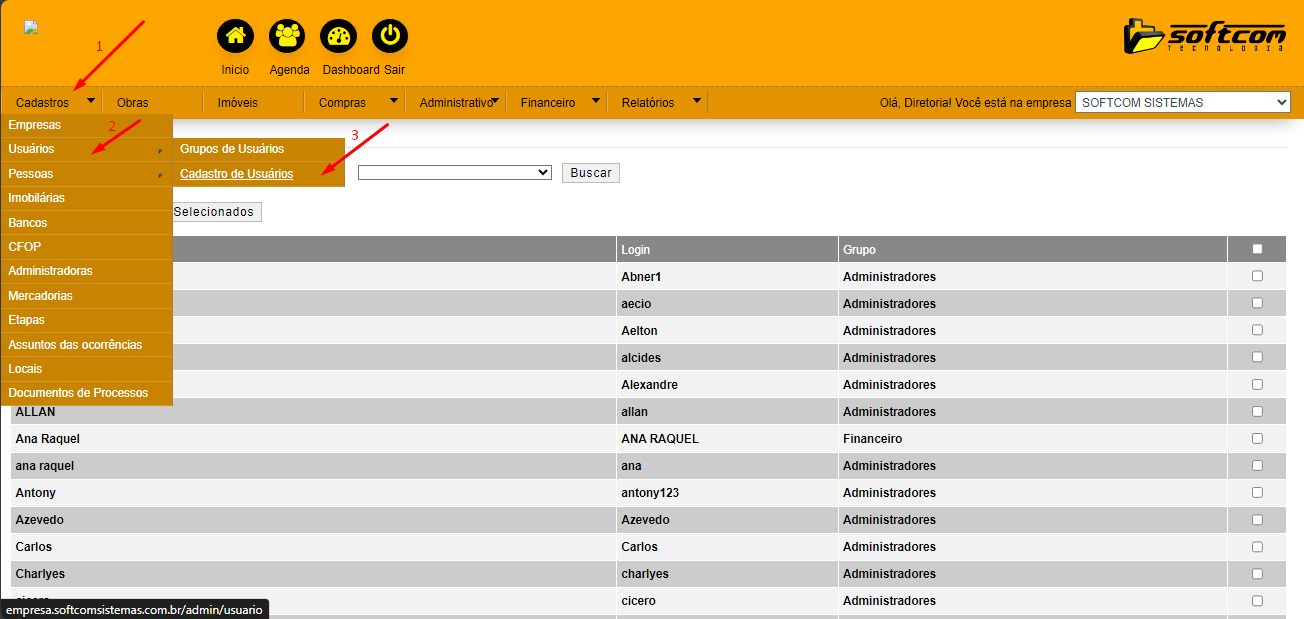Click the Inicio home icon
The image size is (1304, 619).
pos(235,37)
